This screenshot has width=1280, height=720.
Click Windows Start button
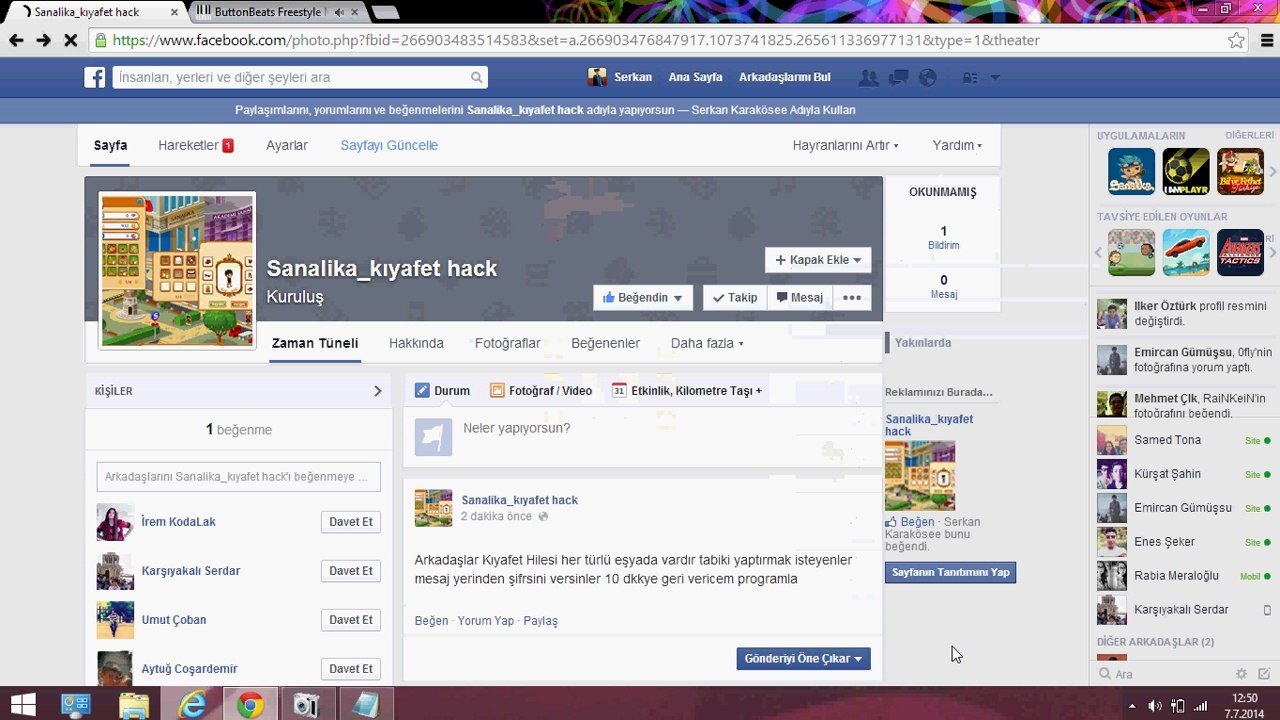point(22,705)
